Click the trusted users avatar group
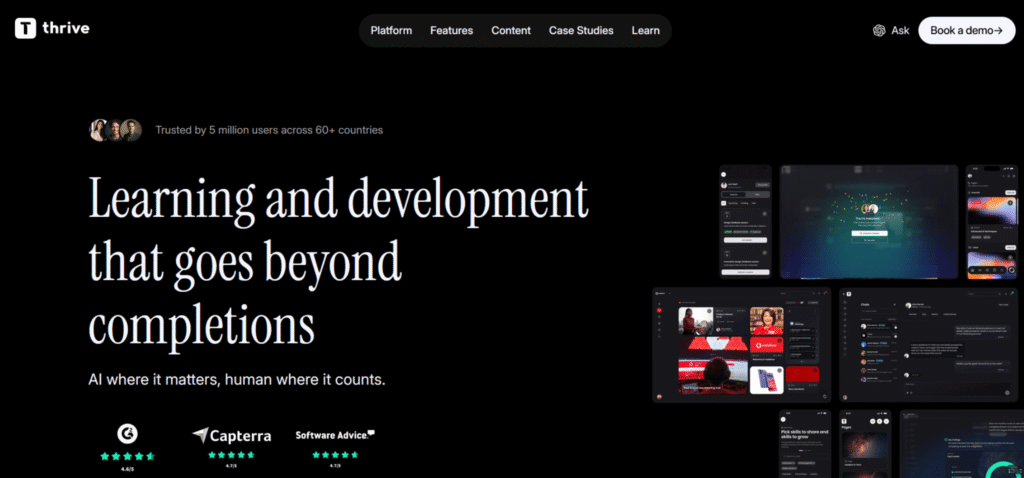The width and height of the screenshot is (1024, 478). click(x=116, y=130)
